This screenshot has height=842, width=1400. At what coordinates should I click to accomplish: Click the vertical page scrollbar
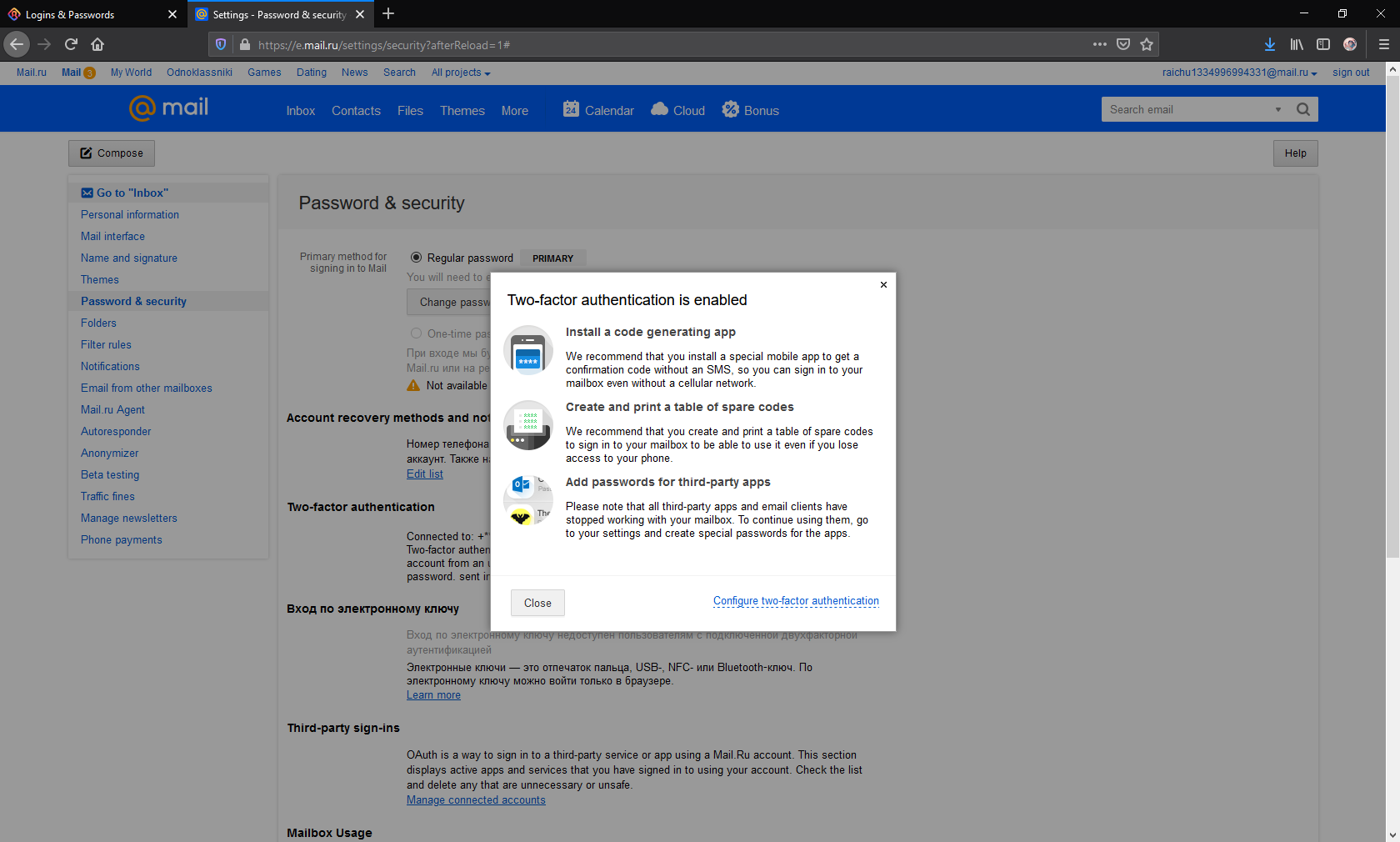[x=1392, y=317]
